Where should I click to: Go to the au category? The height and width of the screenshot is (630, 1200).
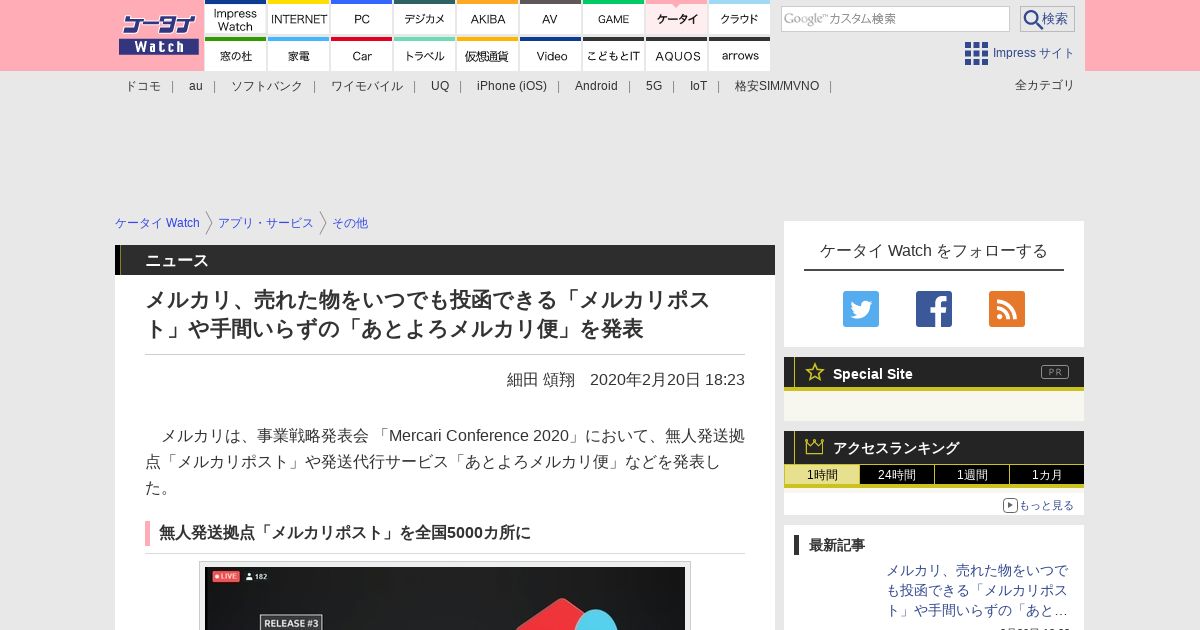(x=196, y=86)
